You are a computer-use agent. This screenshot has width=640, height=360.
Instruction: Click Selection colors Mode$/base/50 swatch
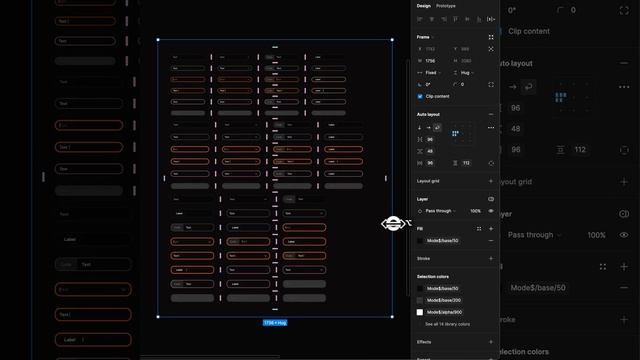tap(420, 289)
